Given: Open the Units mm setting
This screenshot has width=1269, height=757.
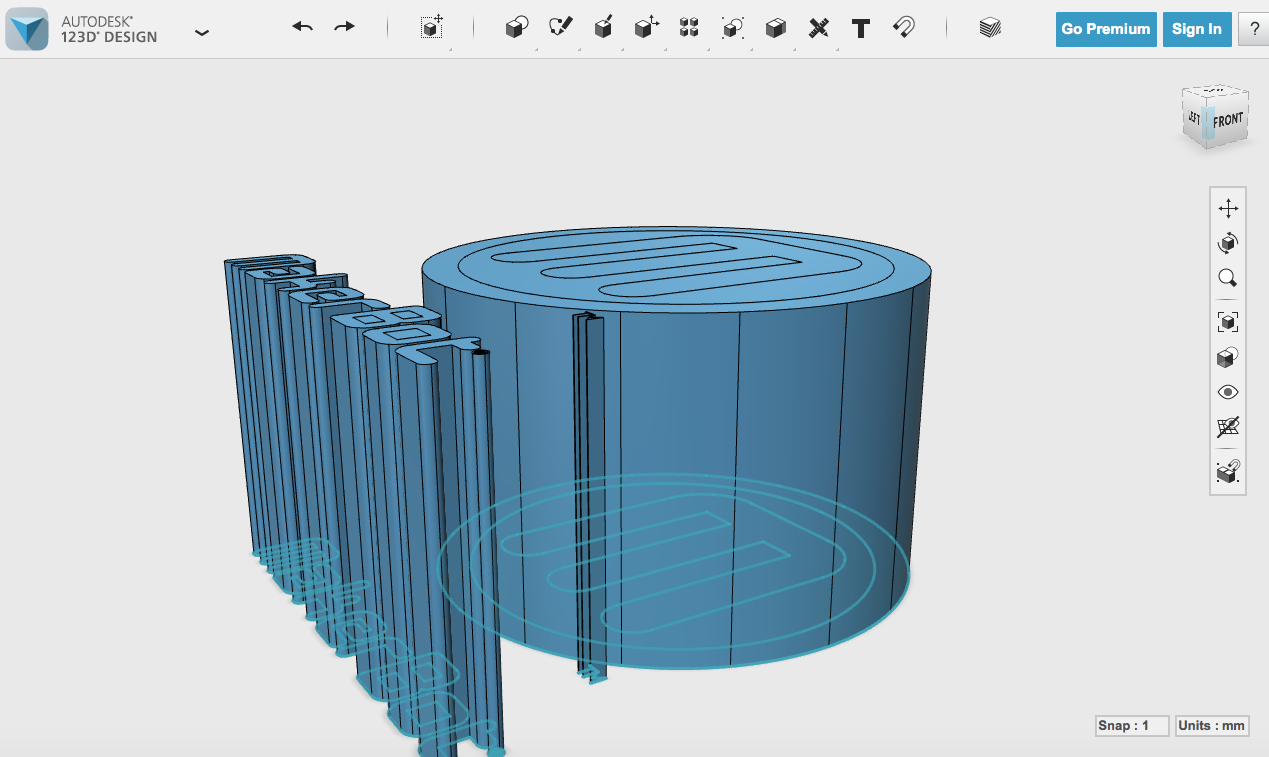Looking at the screenshot, I should click(1212, 726).
